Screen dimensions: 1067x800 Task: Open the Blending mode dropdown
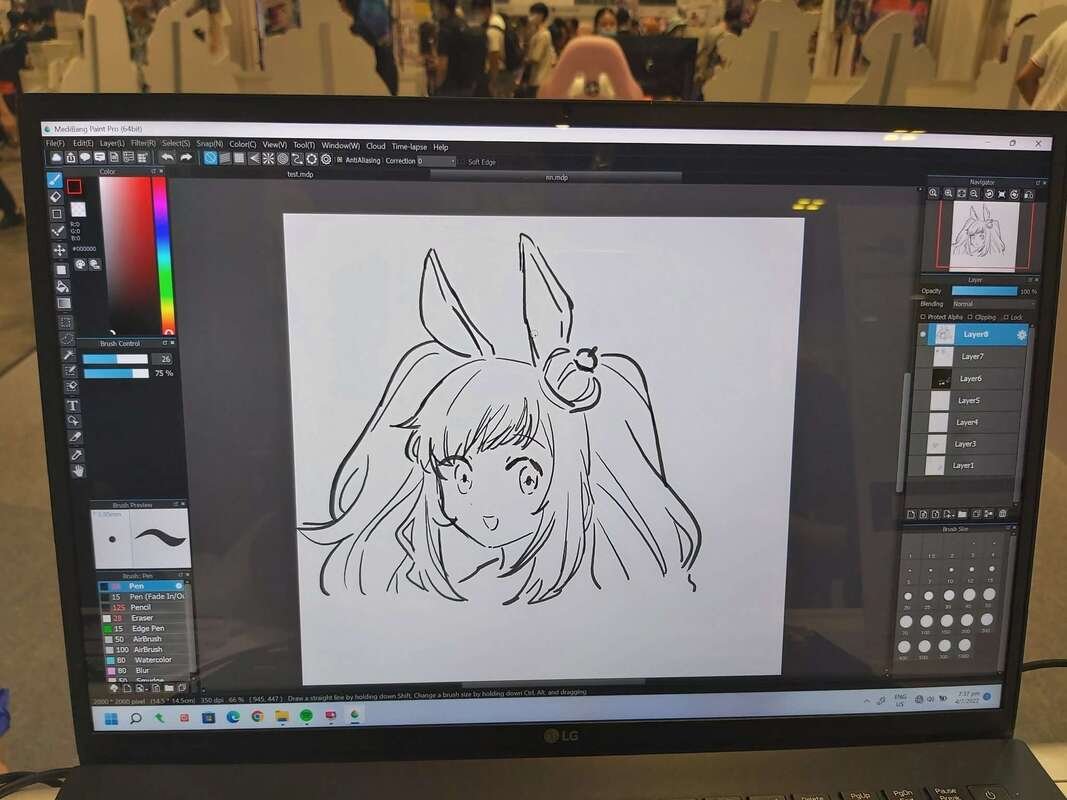(992, 304)
